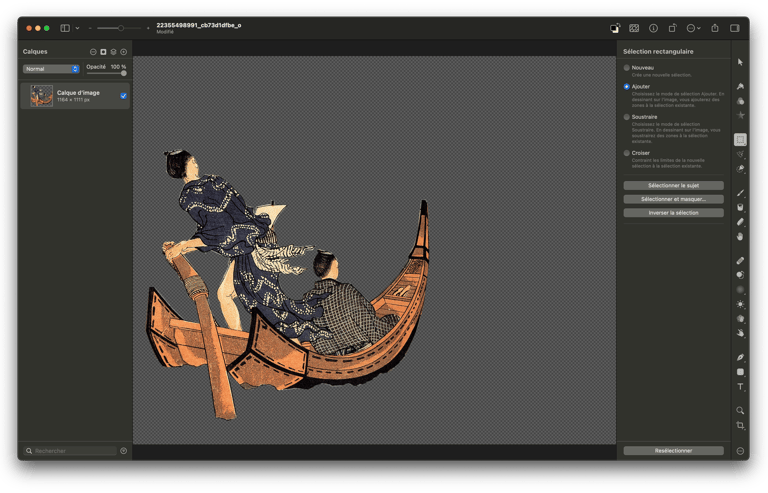Select the pointing-hand retouch tool
Viewport: 768px width, 493px height.
click(x=740, y=333)
